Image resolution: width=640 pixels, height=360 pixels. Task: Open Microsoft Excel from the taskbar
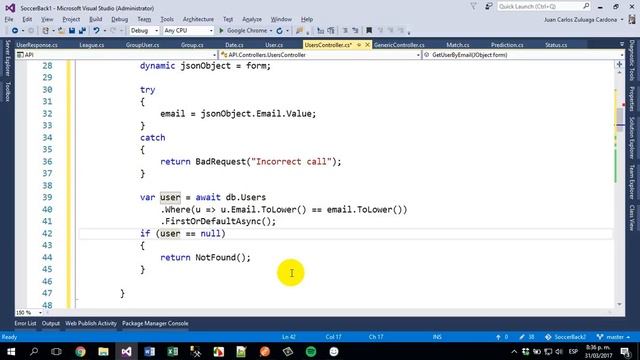point(172,351)
